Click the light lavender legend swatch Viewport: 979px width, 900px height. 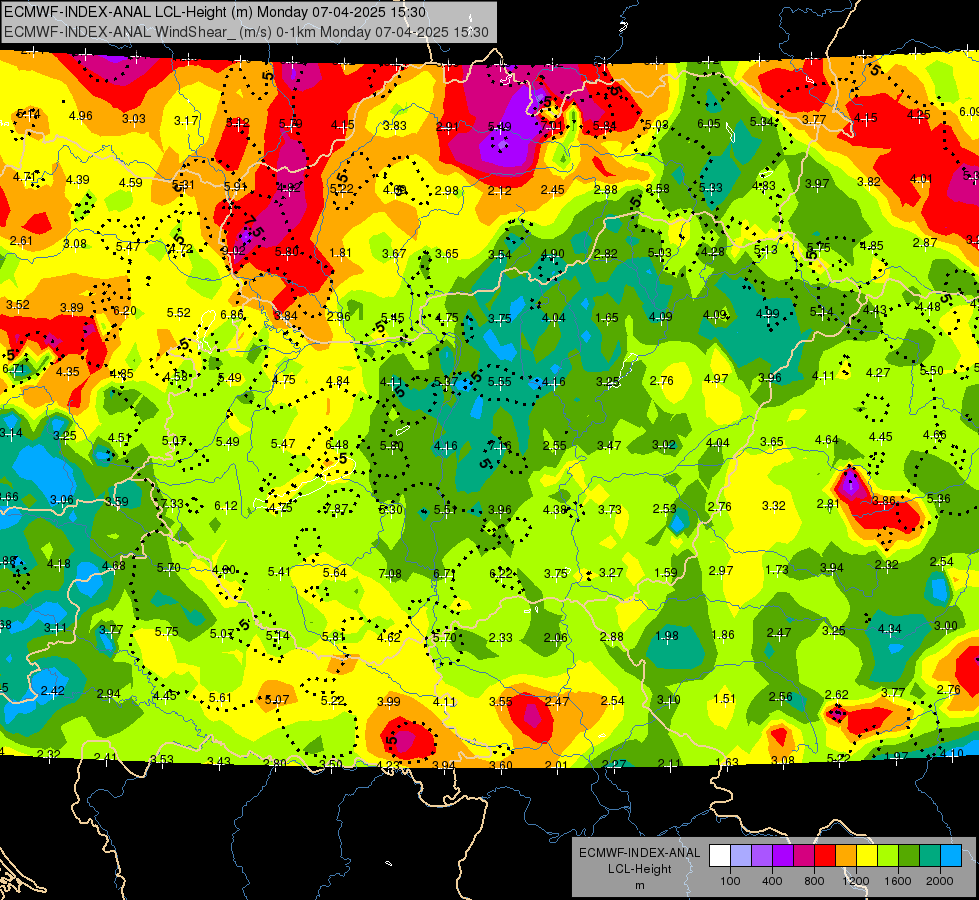(741, 856)
